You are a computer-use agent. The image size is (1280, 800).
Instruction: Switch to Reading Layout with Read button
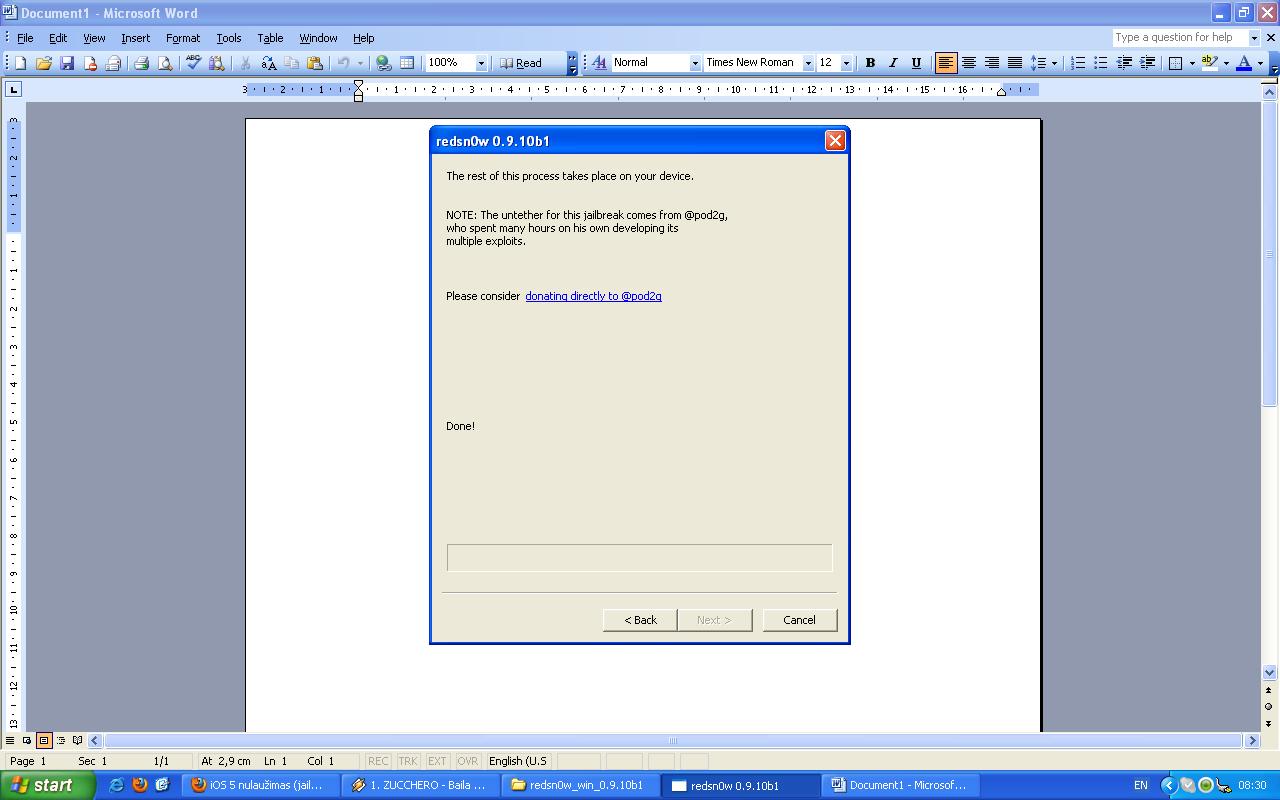[521, 63]
